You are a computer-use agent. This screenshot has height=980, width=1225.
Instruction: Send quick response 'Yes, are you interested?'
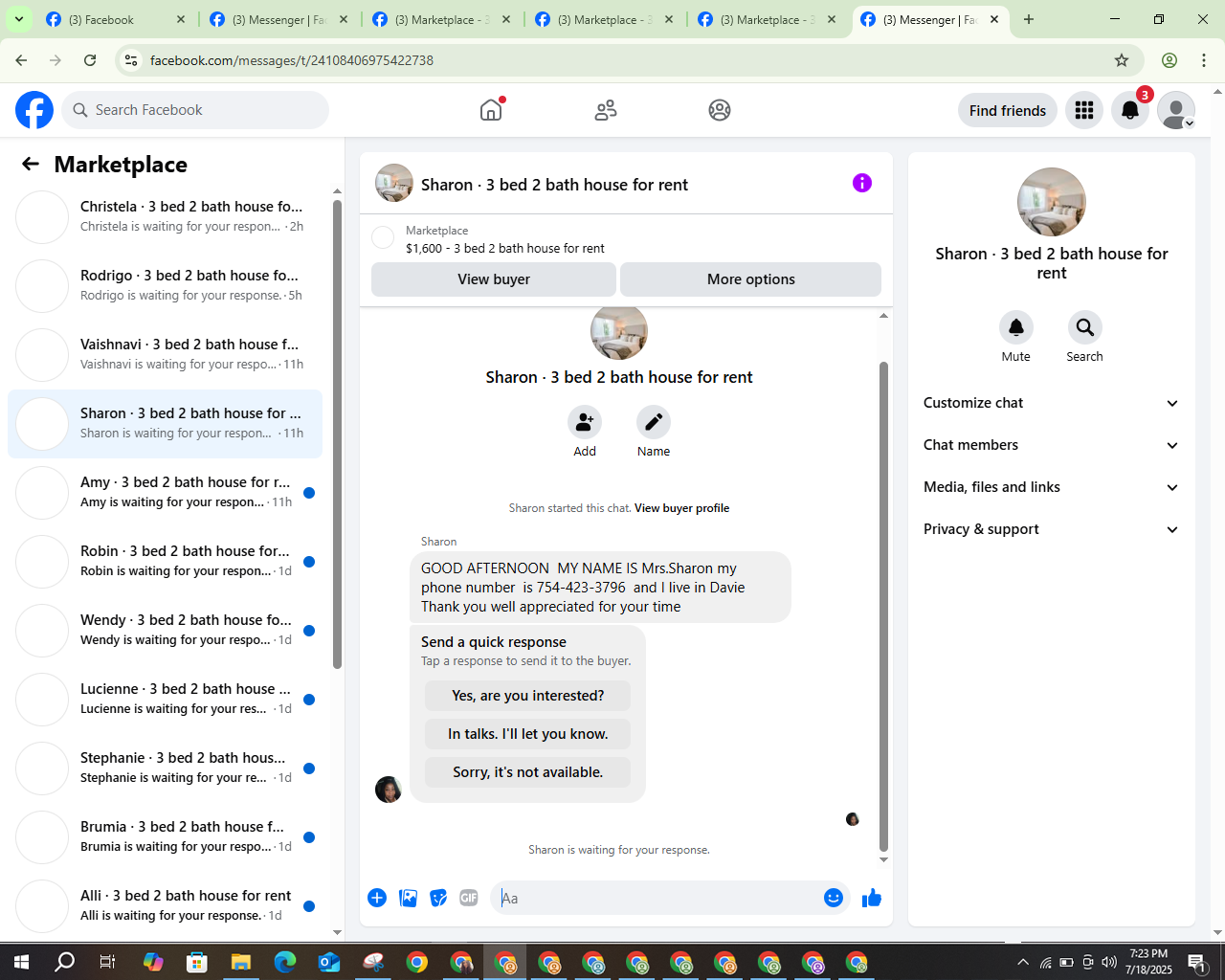[x=528, y=696]
